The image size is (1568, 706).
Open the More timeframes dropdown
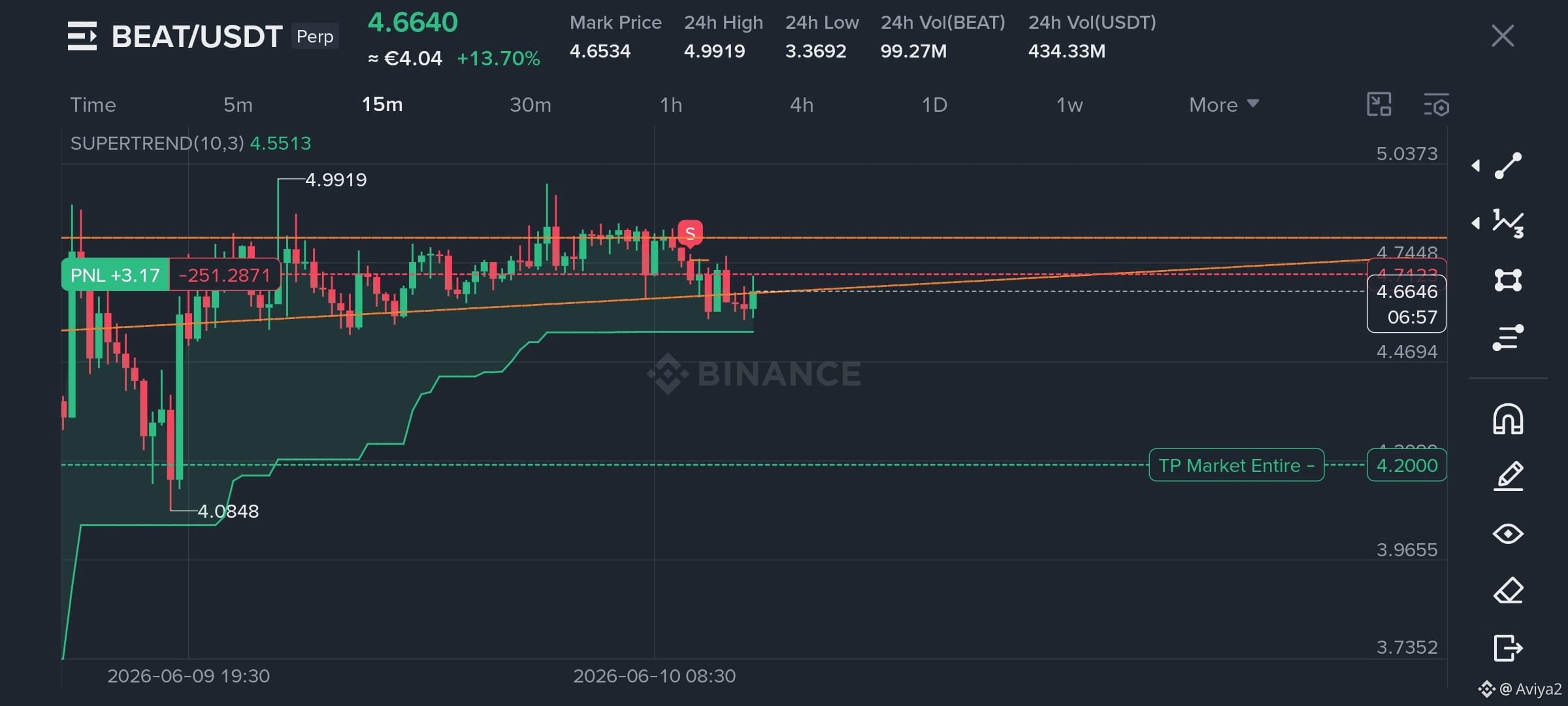point(1224,105)
